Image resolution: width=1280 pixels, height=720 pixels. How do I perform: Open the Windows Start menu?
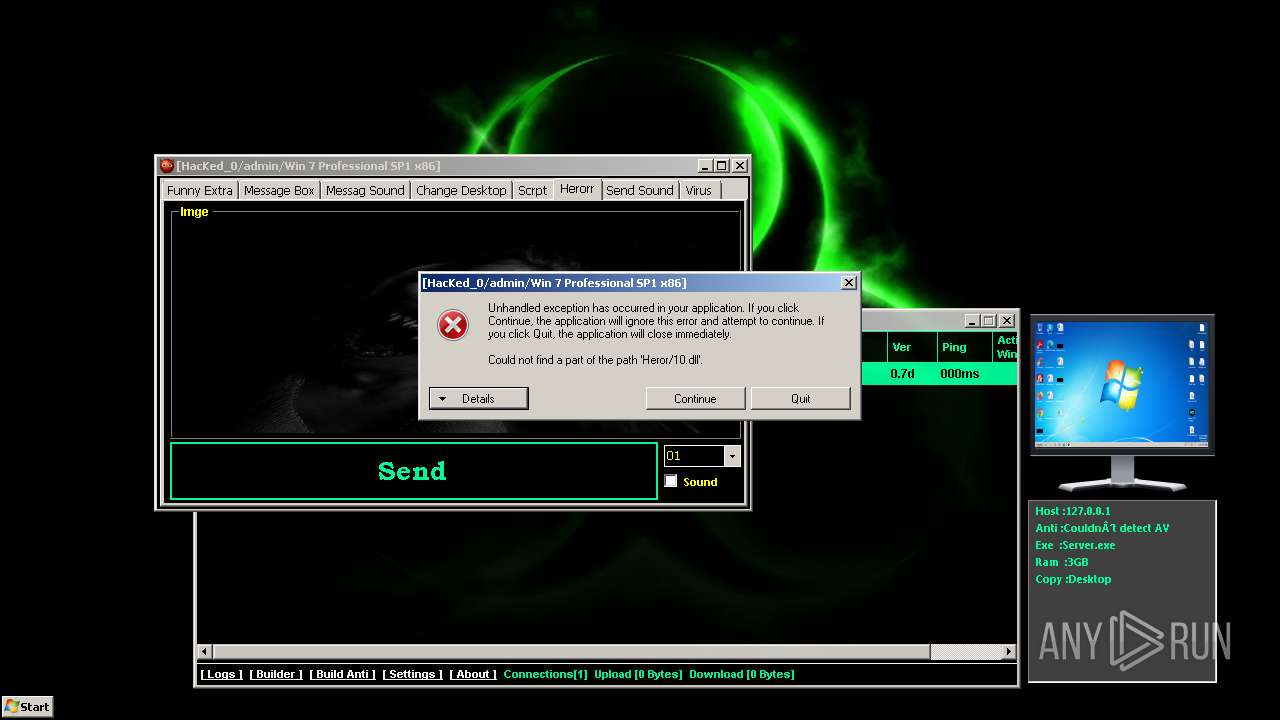[x=27, y=706]
